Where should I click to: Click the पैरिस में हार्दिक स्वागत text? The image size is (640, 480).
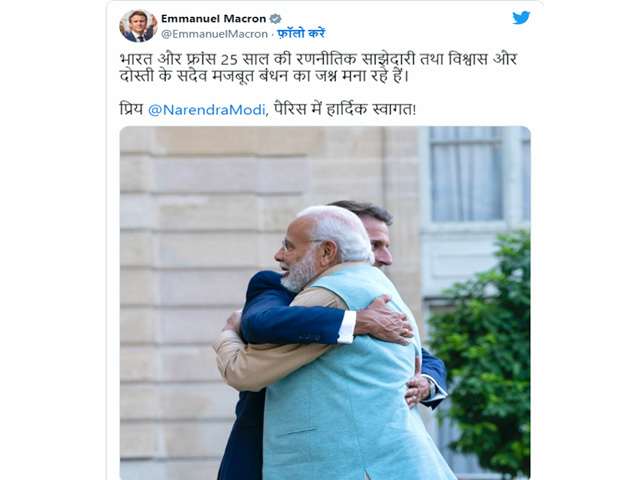click(x=345, y=109)
